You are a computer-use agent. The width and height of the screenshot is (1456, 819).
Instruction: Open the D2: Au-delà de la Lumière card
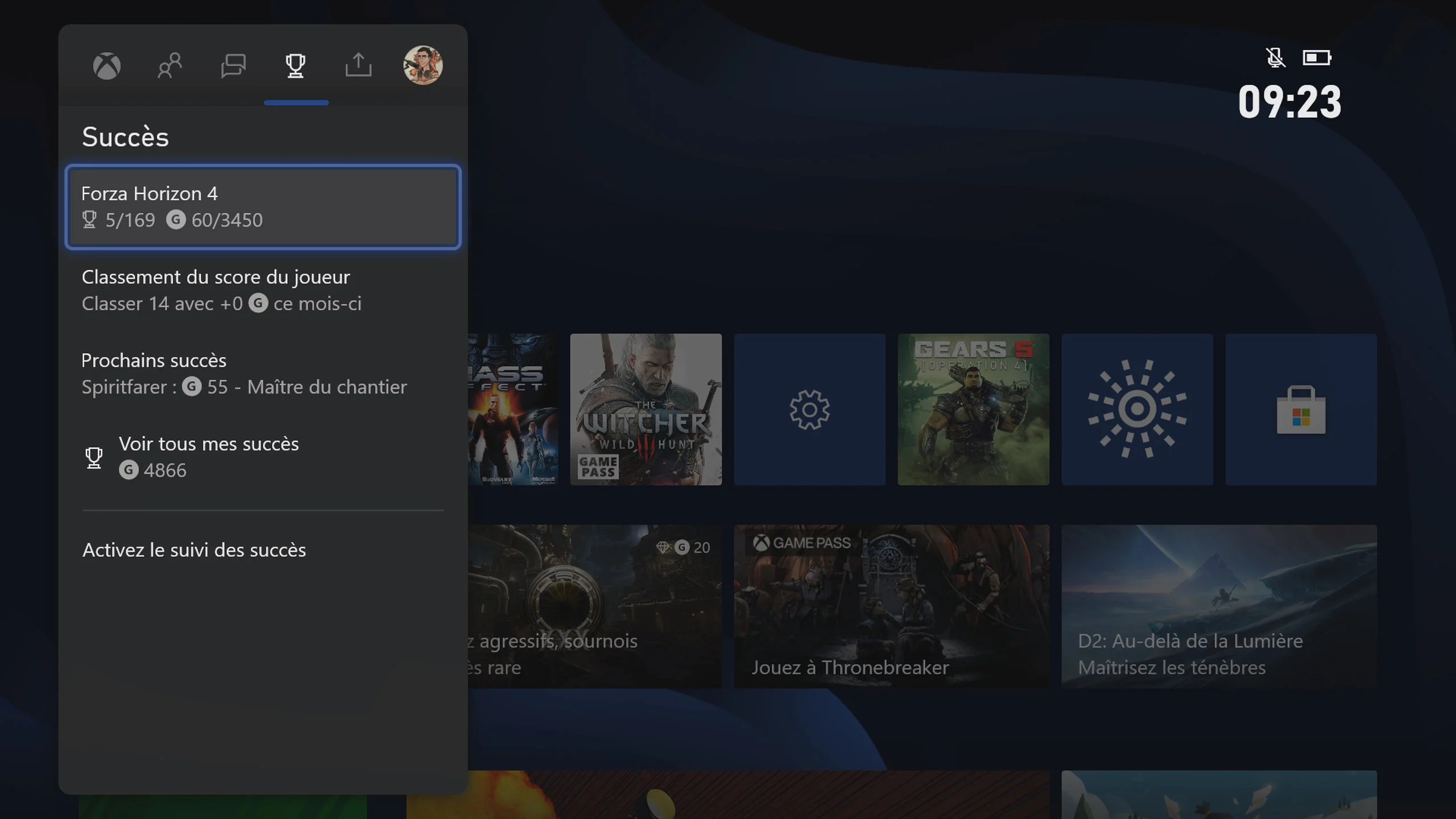click(x=1219, y=606)
